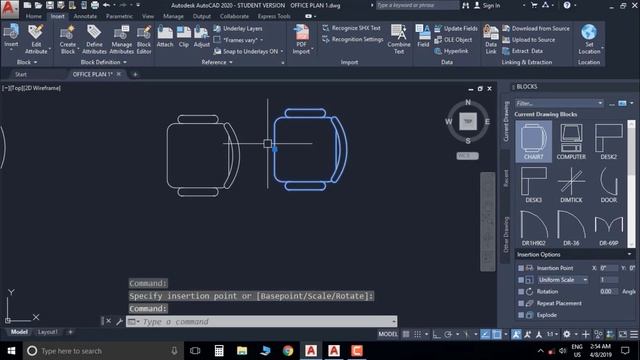640x360 pixels.
Task: Click the ViewCube TOP face
Action: click(468, 122)
